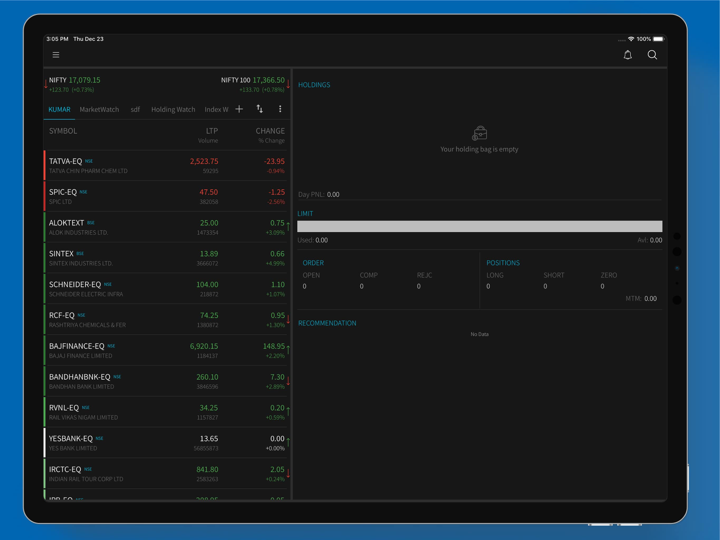Viewport: 720px width, 540px height.
Task: Sort watchlist by the LTP column header
Action: coord(211,131)
